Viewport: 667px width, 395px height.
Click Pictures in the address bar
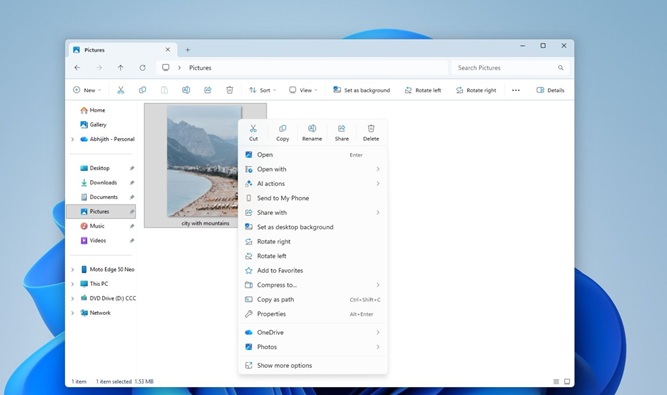(x=200, y=68)
